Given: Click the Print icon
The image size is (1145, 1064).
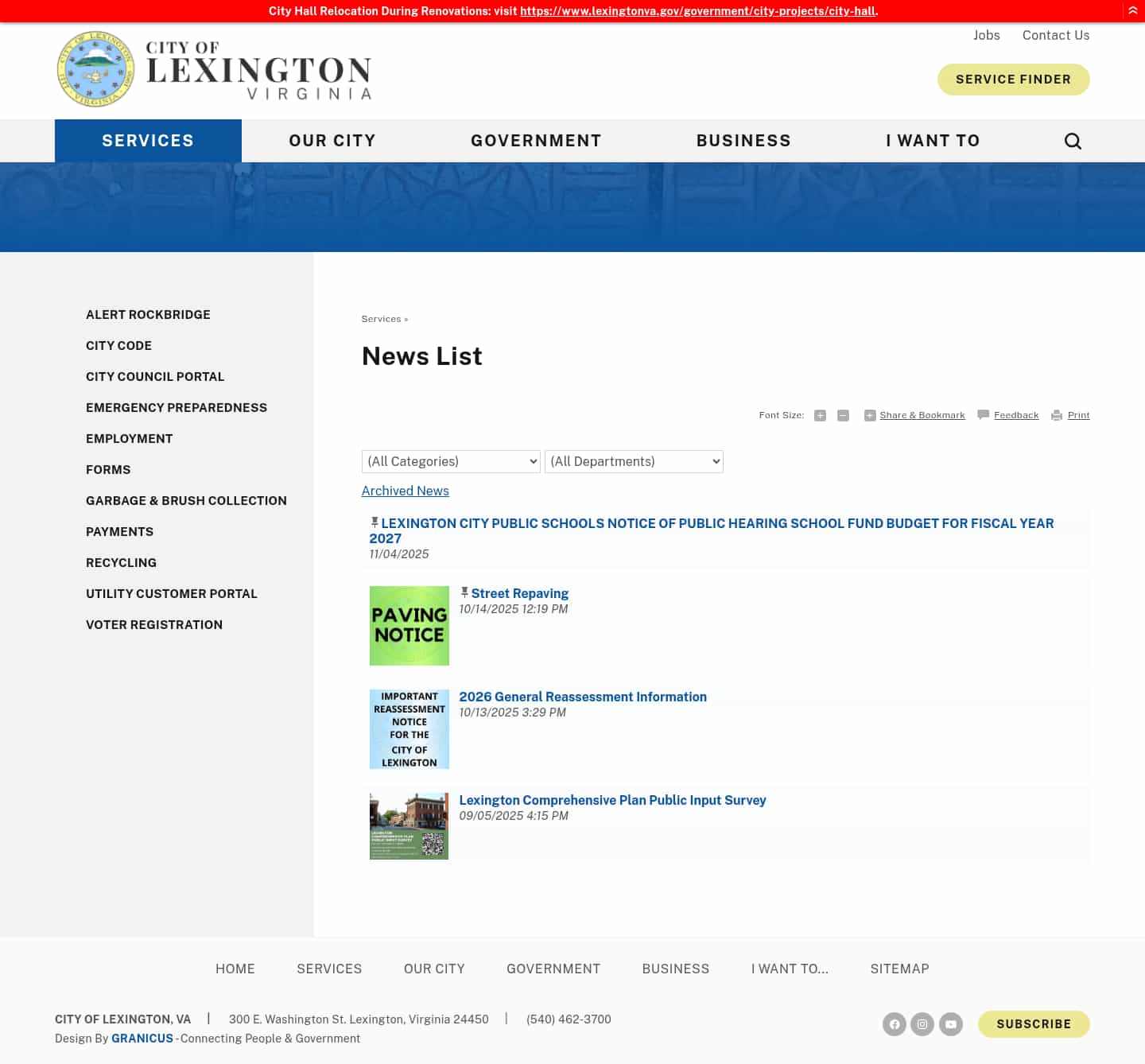Looking at the screenshot, I should click(x=1056, y=415).
